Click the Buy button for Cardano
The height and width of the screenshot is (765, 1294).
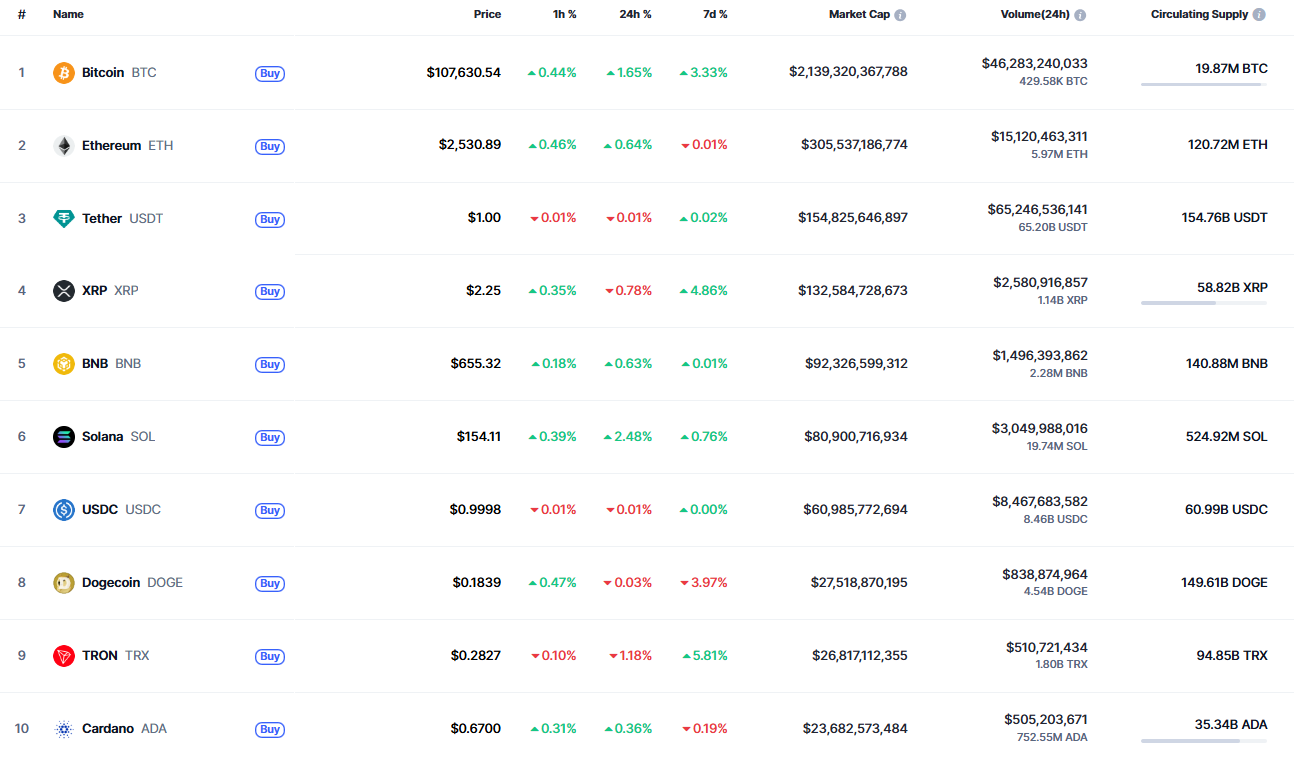270,730
